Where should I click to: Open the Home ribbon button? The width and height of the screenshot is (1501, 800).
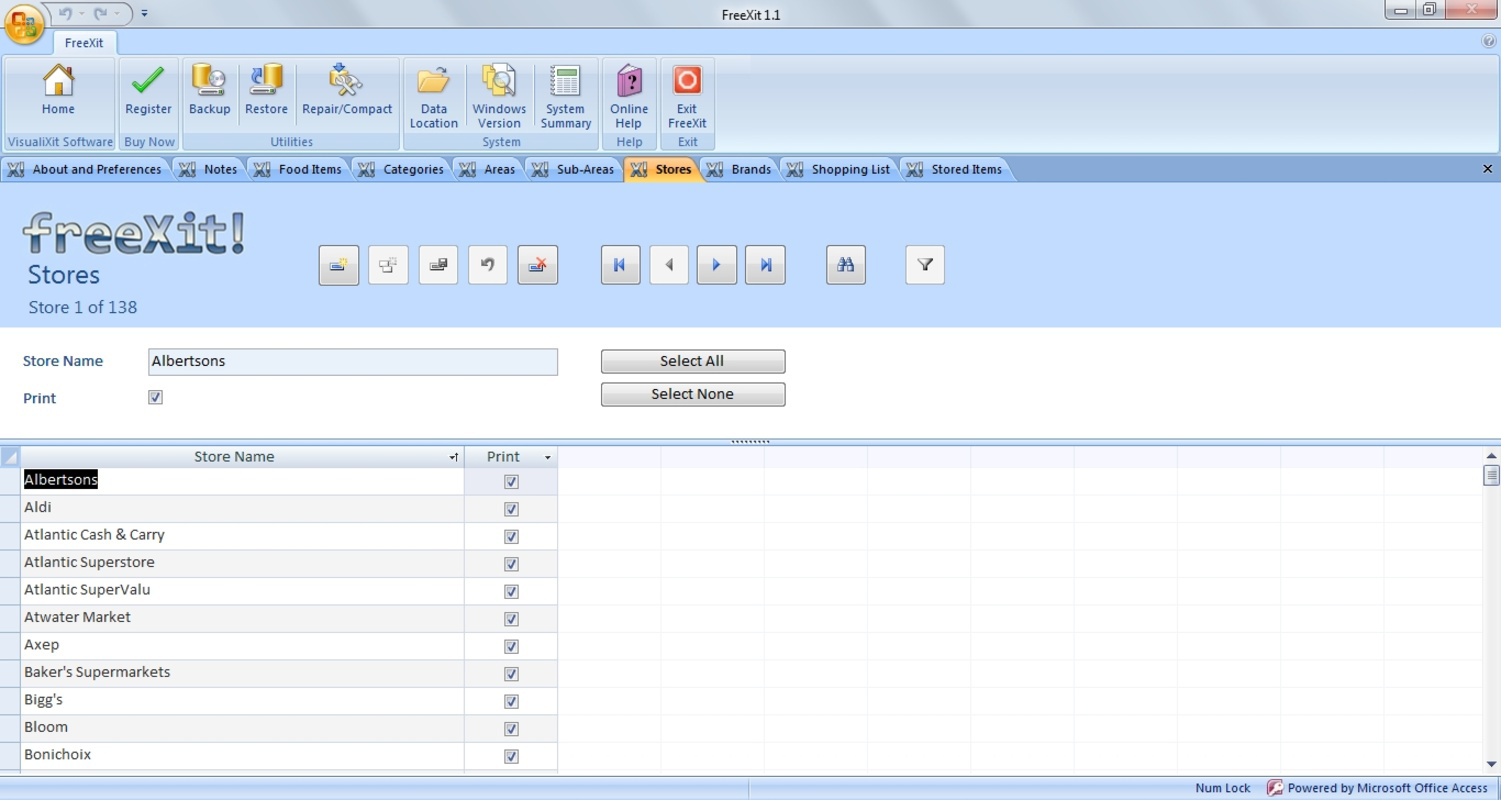[x=58, y=92]
